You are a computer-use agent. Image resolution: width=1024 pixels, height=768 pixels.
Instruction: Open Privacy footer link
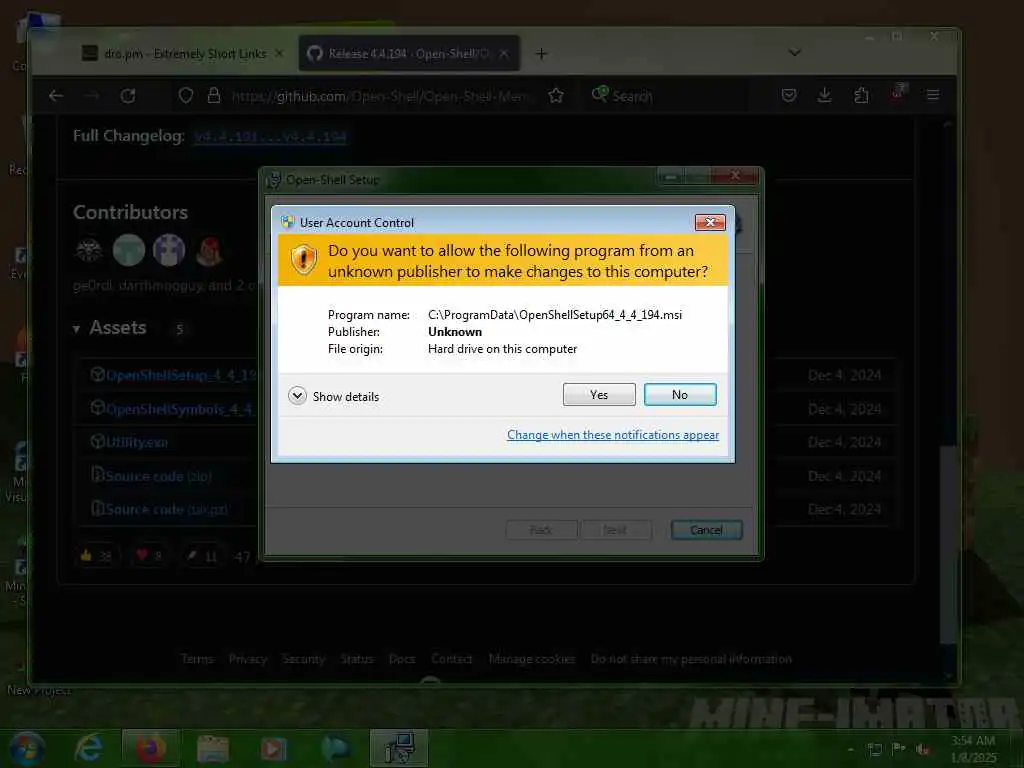248,659
